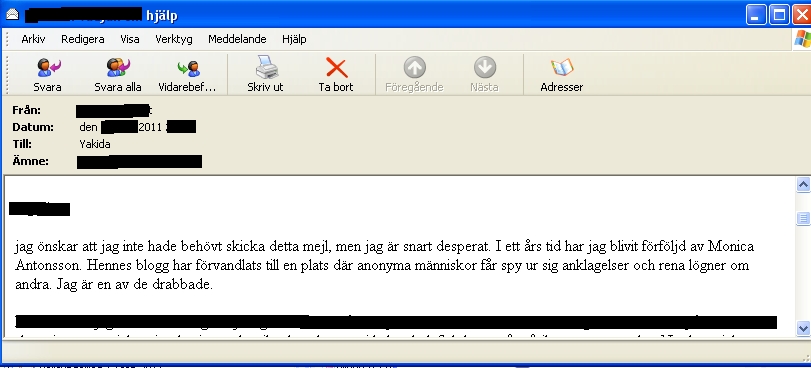
Task: Minimize the message window
Action: click(756, 14)
